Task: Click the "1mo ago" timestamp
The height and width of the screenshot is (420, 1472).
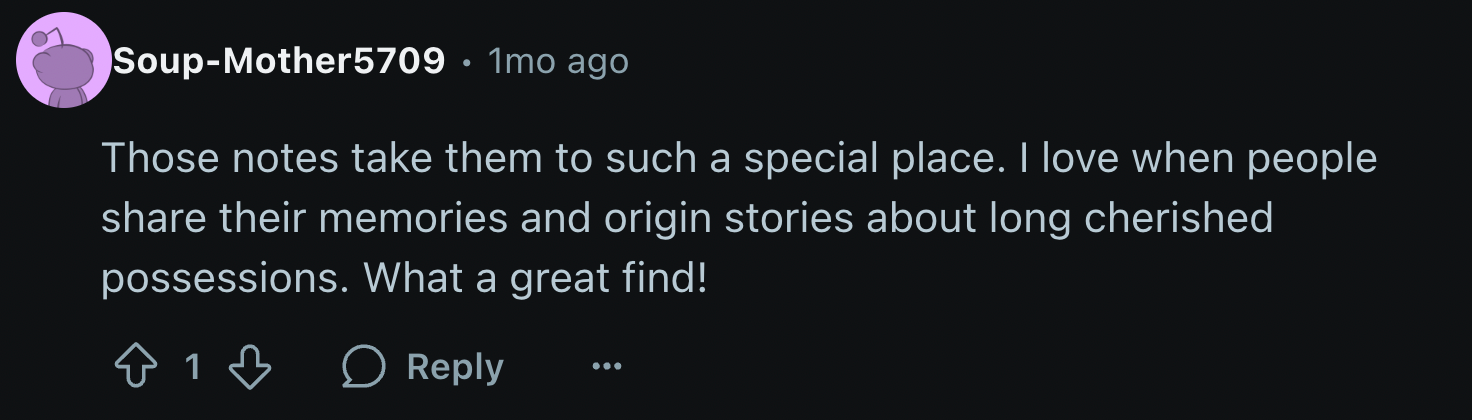Action: tap(558, 62)
